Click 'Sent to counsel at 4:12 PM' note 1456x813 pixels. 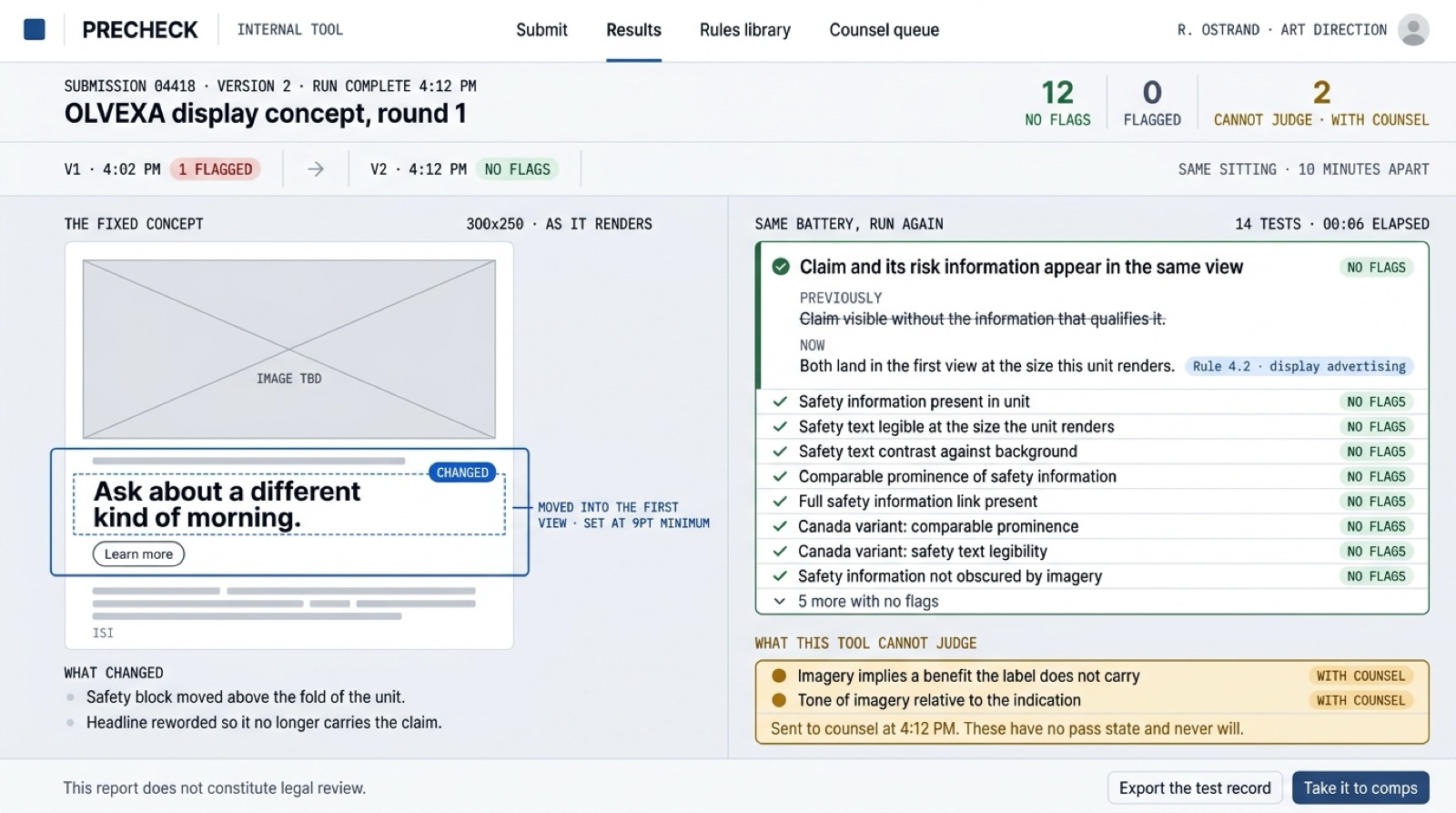[x=1007, y=728]
